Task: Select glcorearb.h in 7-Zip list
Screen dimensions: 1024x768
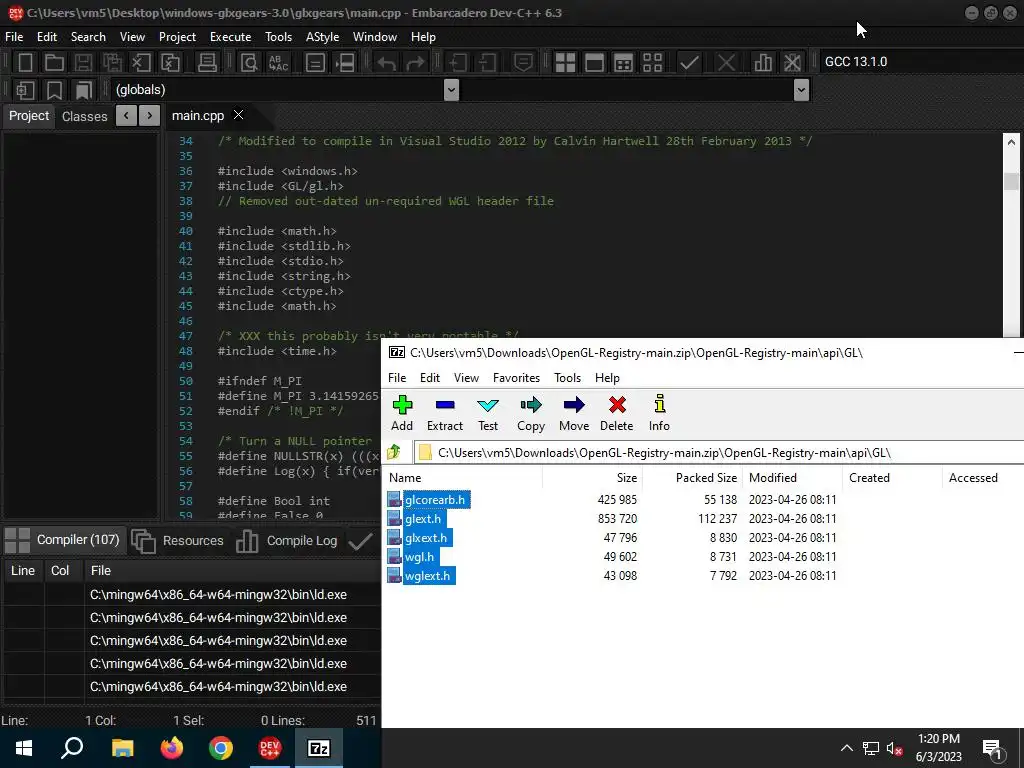Action: 435,500
